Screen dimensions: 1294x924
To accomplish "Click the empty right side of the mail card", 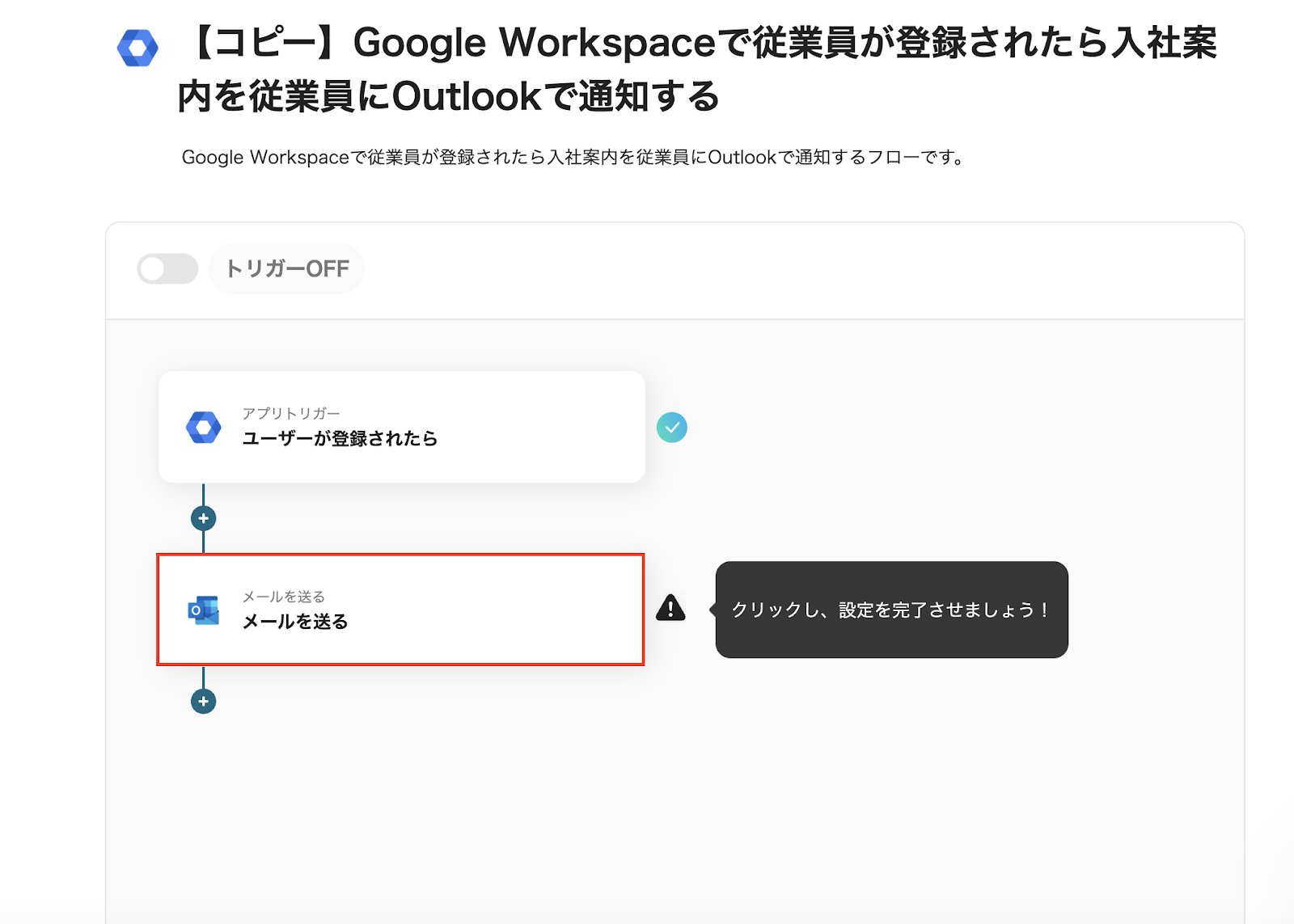I will [x=550, y=610].
